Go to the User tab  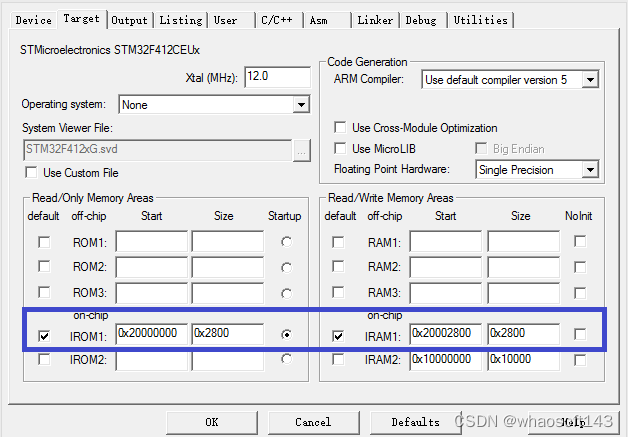231,20
